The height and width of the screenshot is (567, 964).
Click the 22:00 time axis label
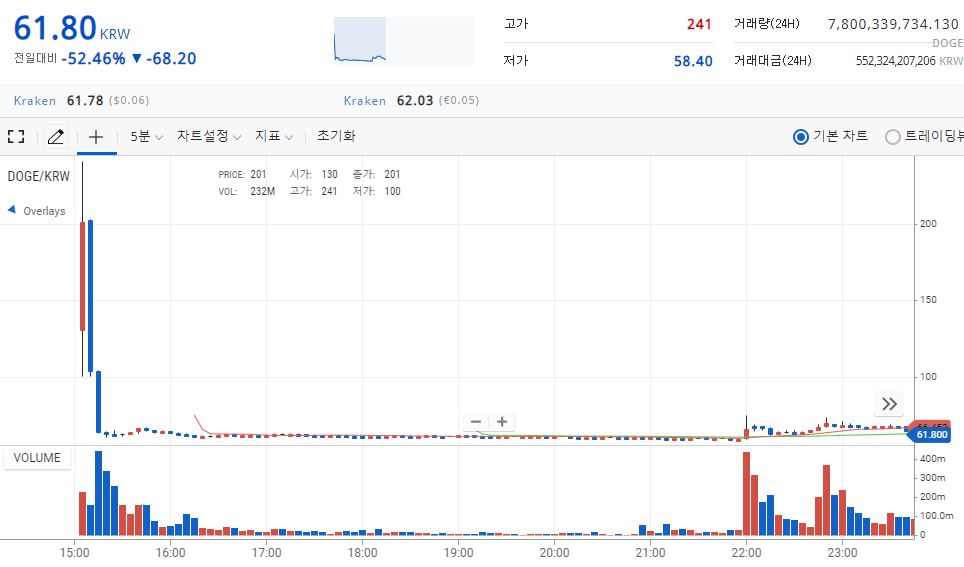[x=746, y=552]
